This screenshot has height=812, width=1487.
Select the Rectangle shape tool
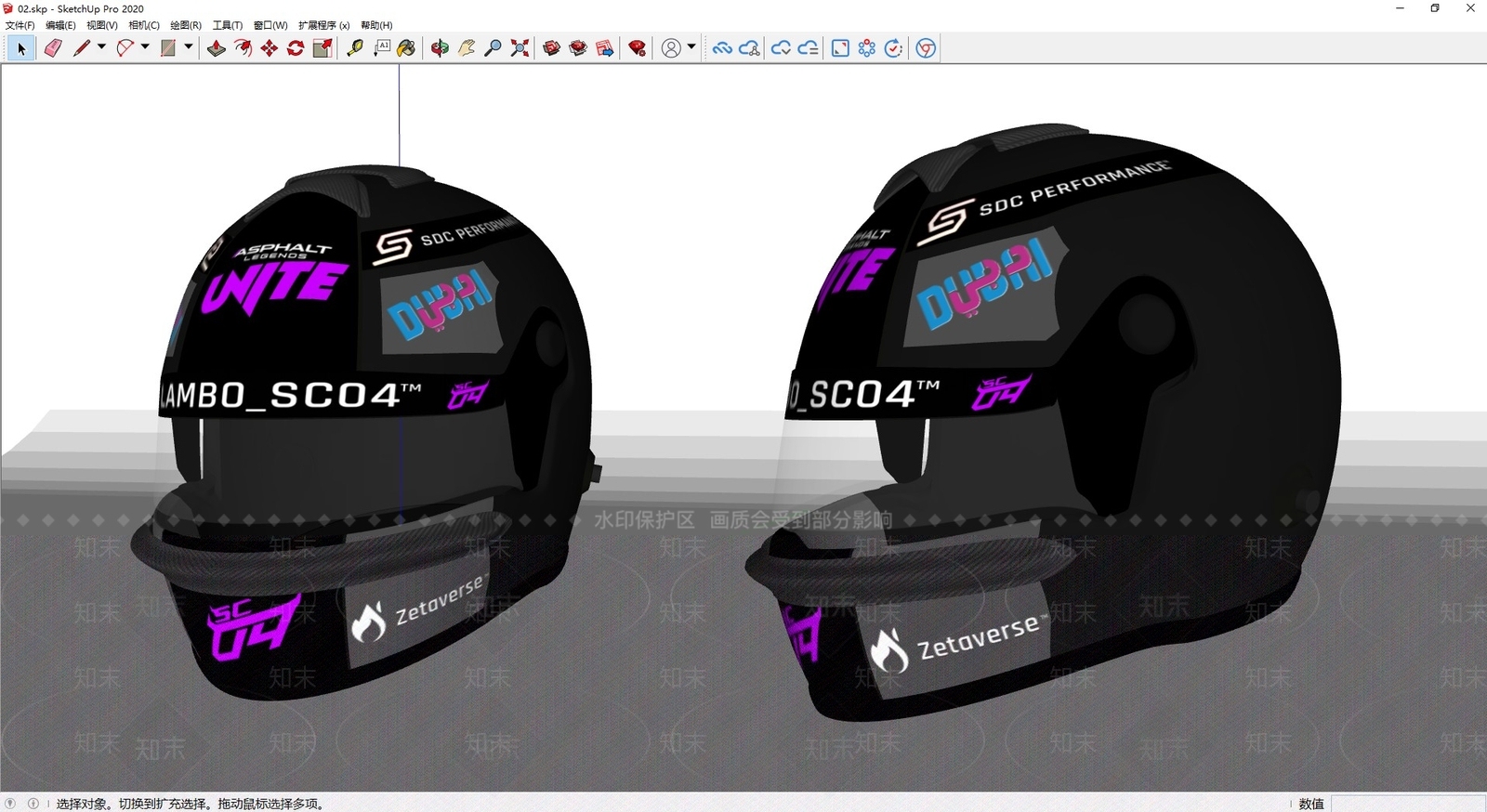168,48
